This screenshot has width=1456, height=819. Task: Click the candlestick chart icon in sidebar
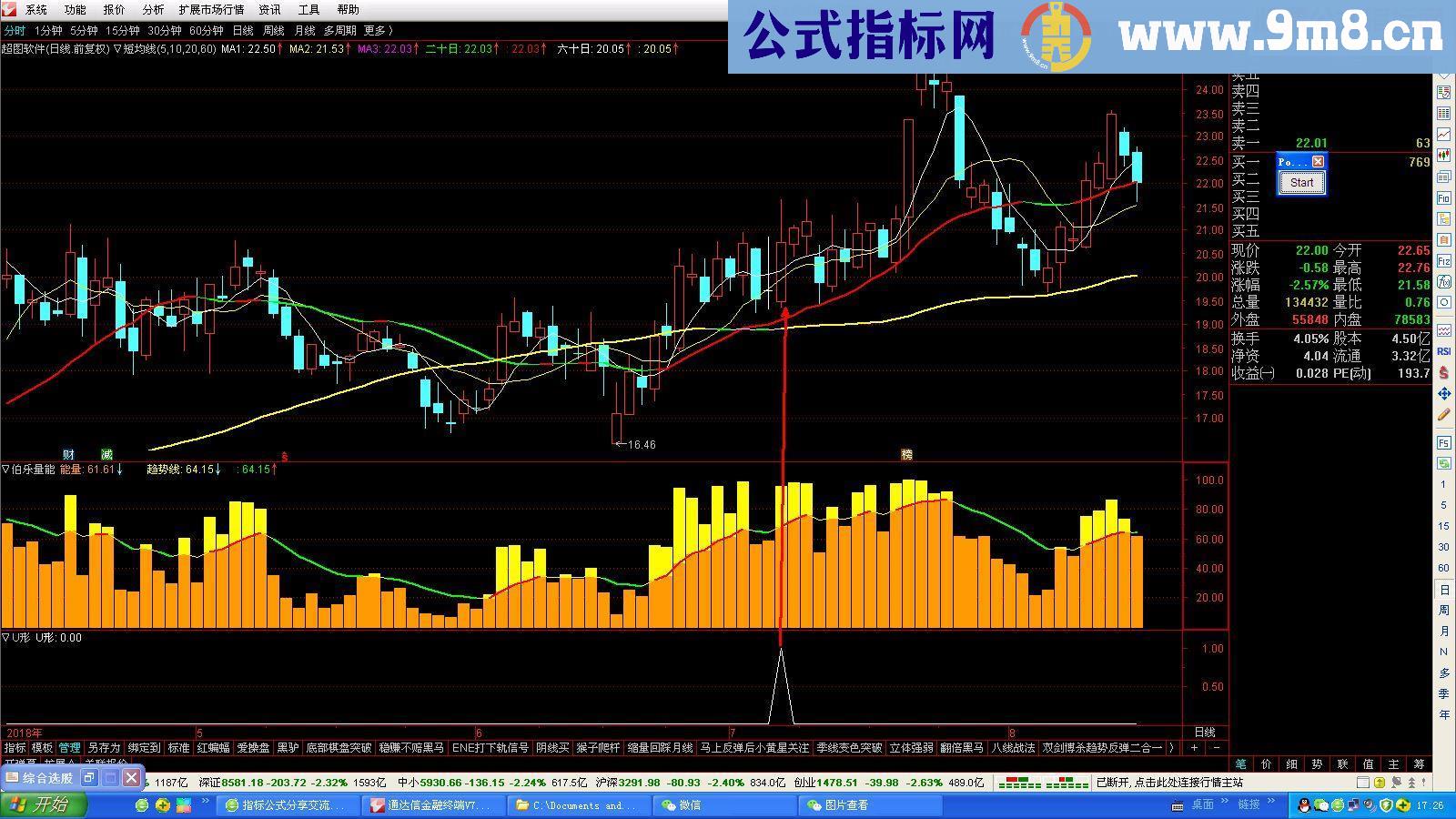point(1443,153)
